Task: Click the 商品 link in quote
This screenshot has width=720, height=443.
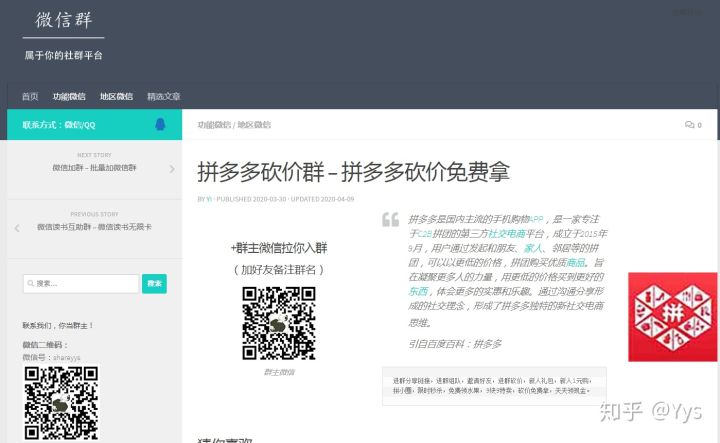Action: tap(576, 263)
